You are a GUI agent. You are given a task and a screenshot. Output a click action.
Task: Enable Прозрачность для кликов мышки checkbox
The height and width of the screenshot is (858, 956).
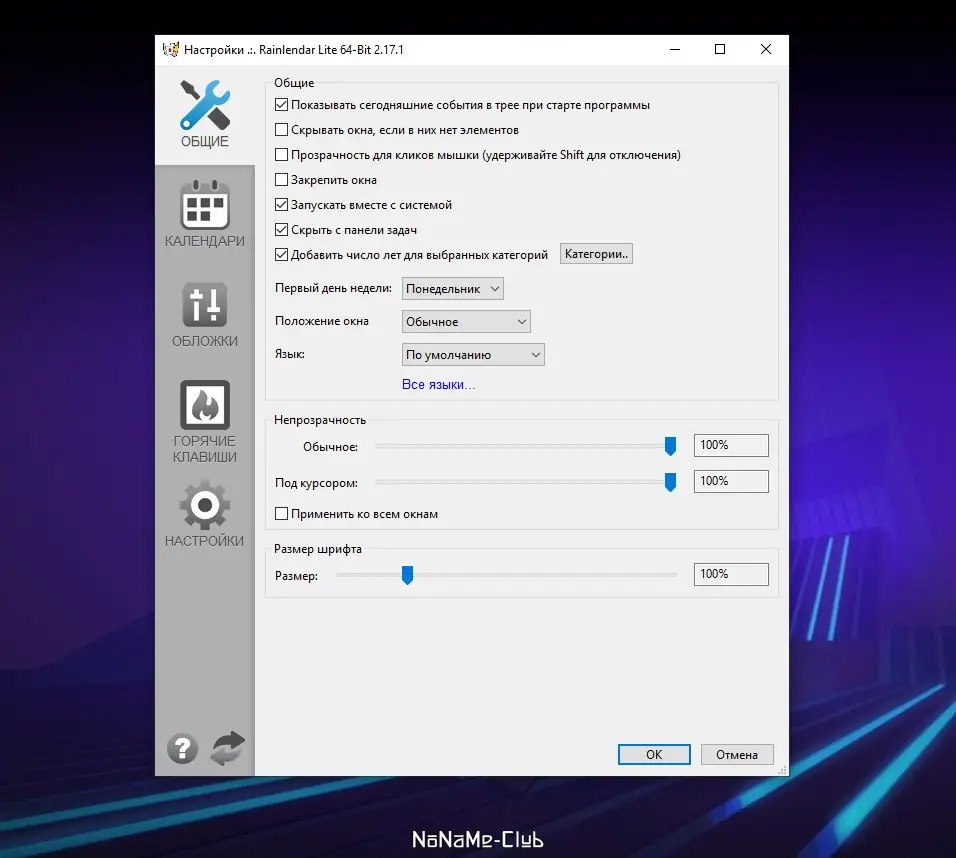[281, 155]
